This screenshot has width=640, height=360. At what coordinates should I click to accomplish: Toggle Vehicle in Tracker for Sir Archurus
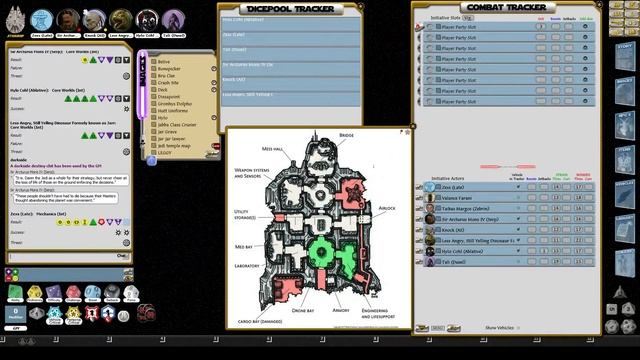(518, 219)
